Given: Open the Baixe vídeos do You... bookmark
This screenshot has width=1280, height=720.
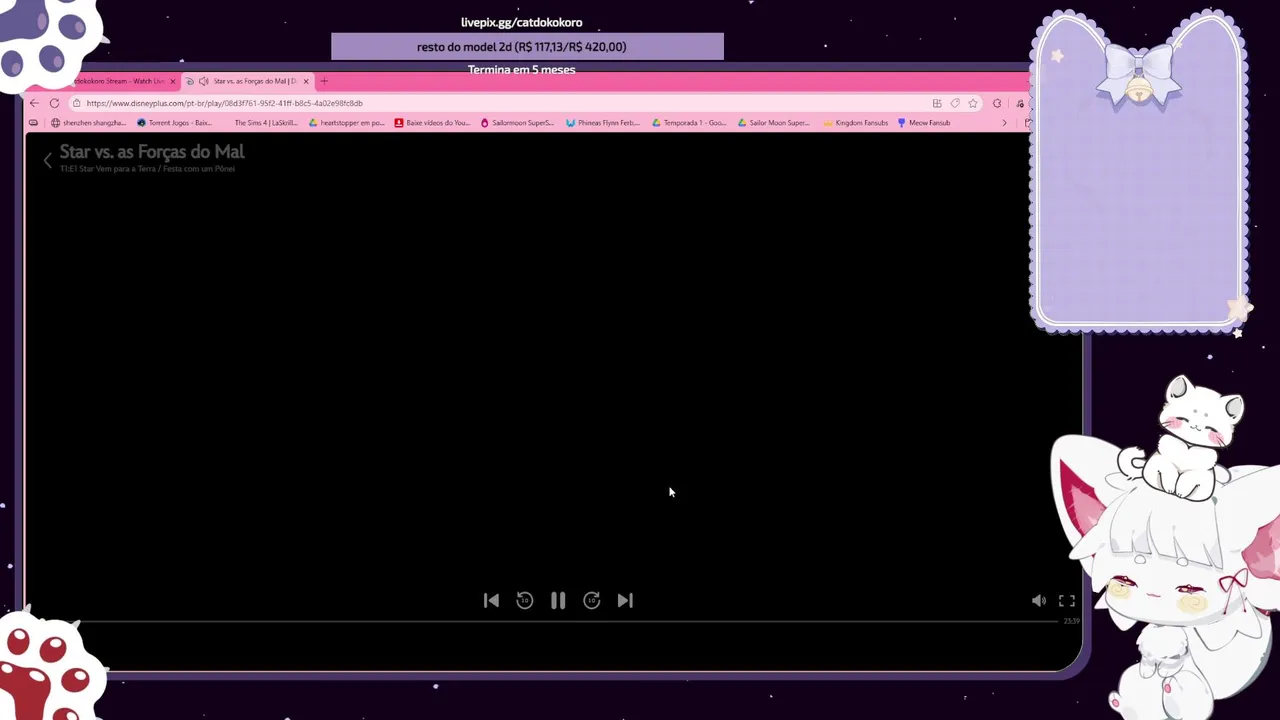Looking at the screenshot, I should [x=432, y=123].
